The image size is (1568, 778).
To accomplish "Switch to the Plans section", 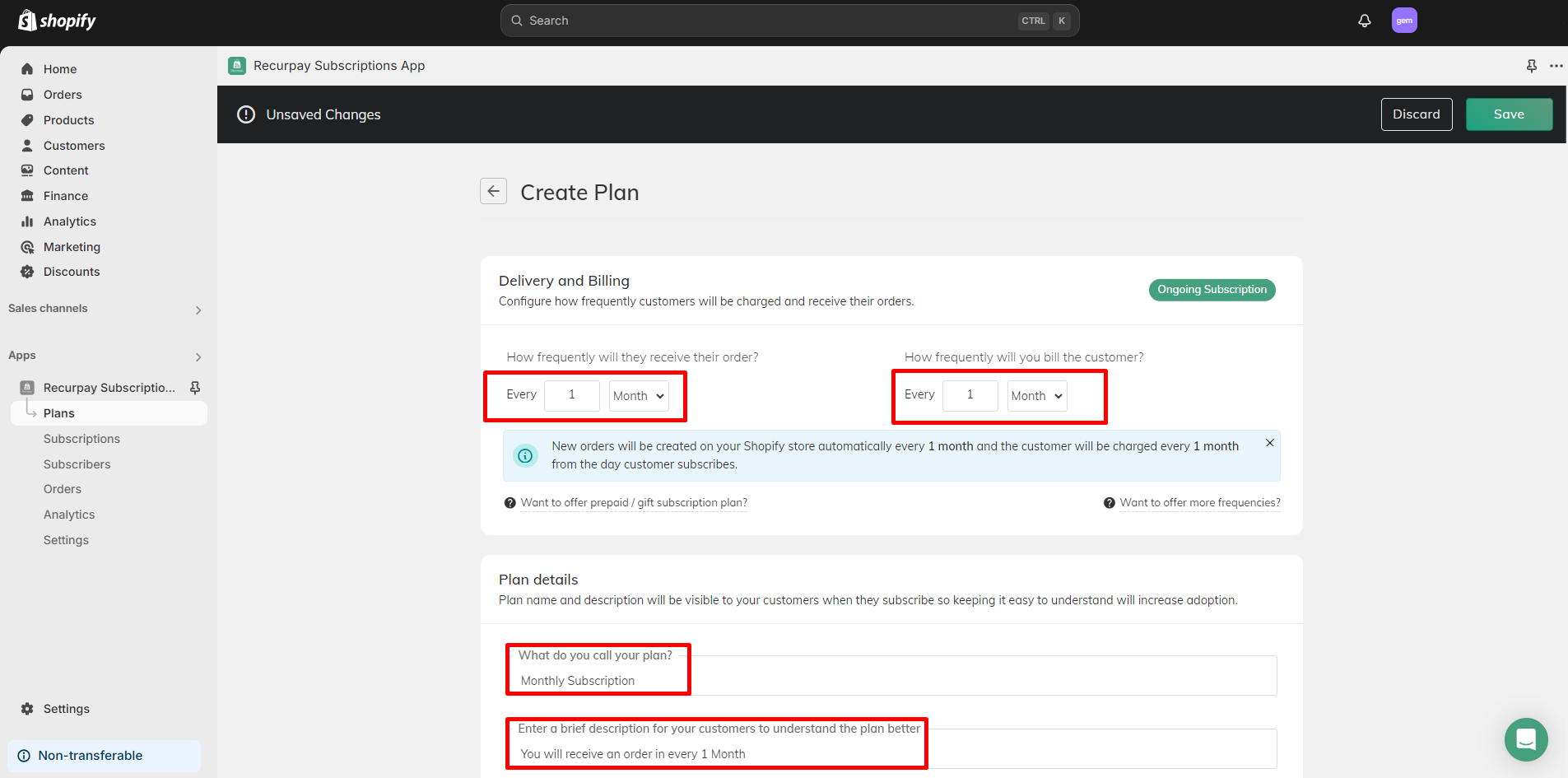I will tap(58, 412).
